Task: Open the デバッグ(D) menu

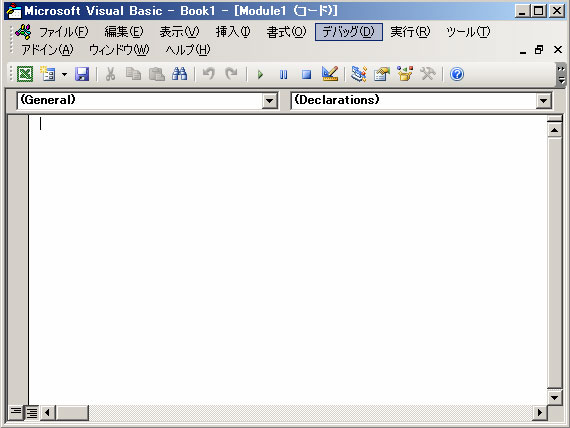Action: tap(349, 32)
